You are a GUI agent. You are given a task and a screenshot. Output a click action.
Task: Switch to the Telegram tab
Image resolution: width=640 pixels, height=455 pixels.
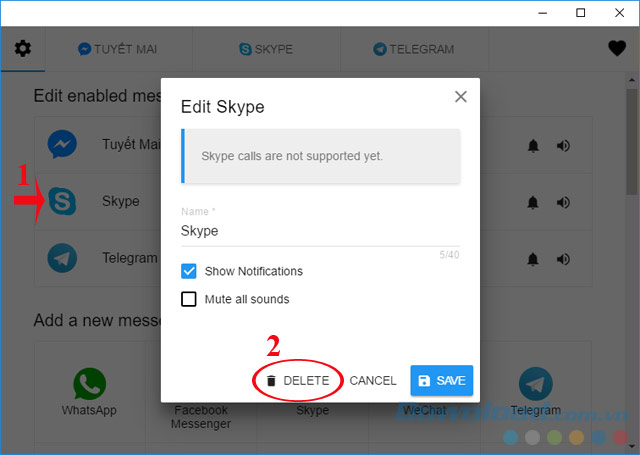click(x=413, y=49)
